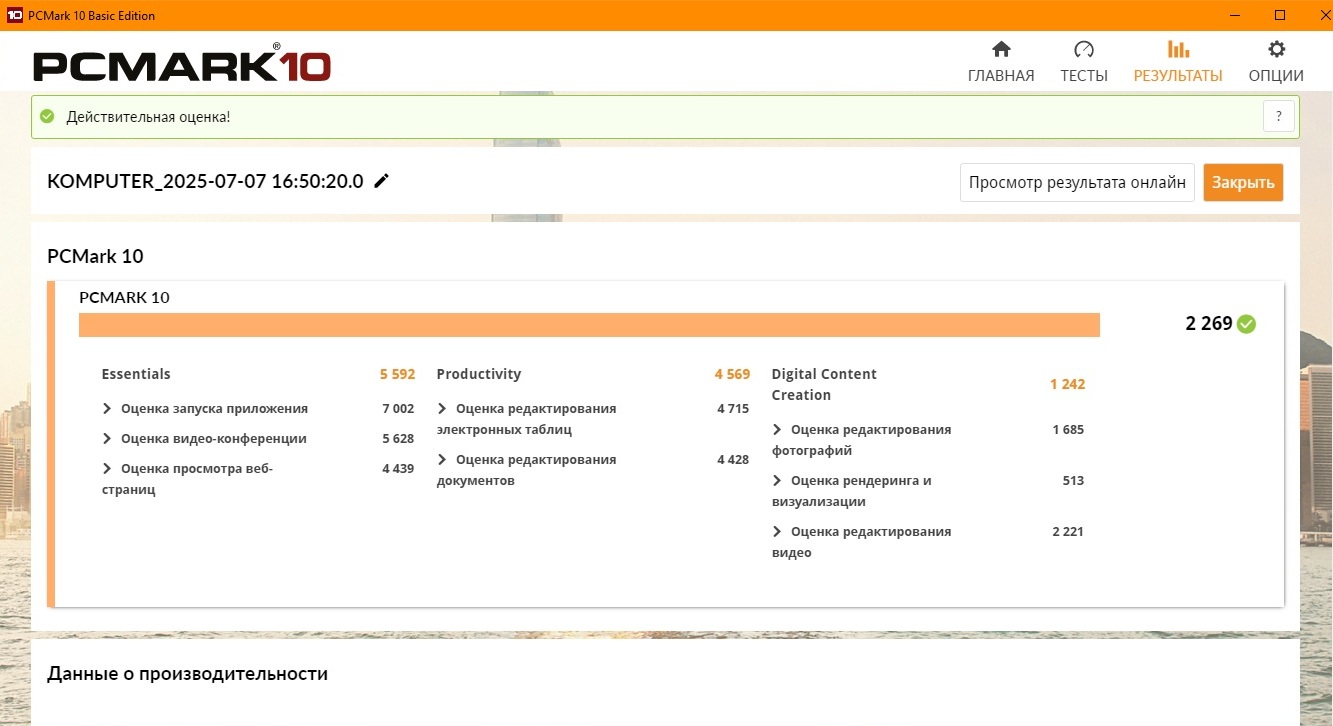Click the video conferencing score 5 628

point(398,439)
